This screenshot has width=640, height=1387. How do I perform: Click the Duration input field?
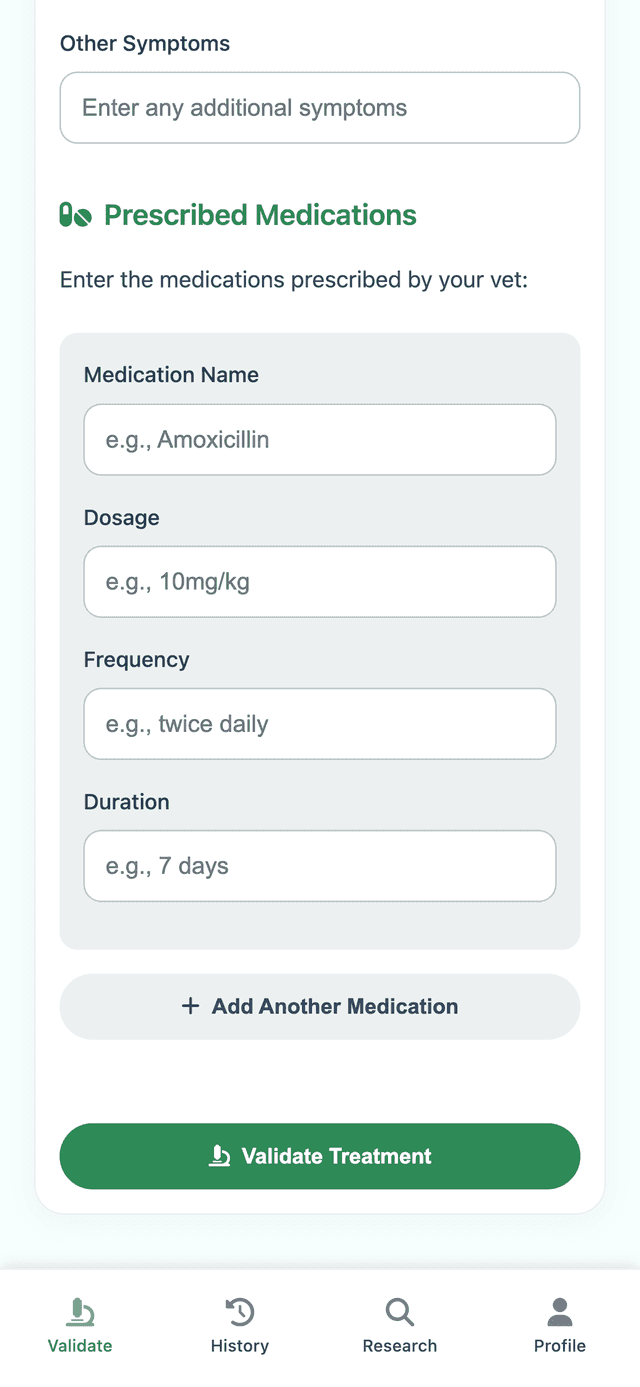pos(320,865)
